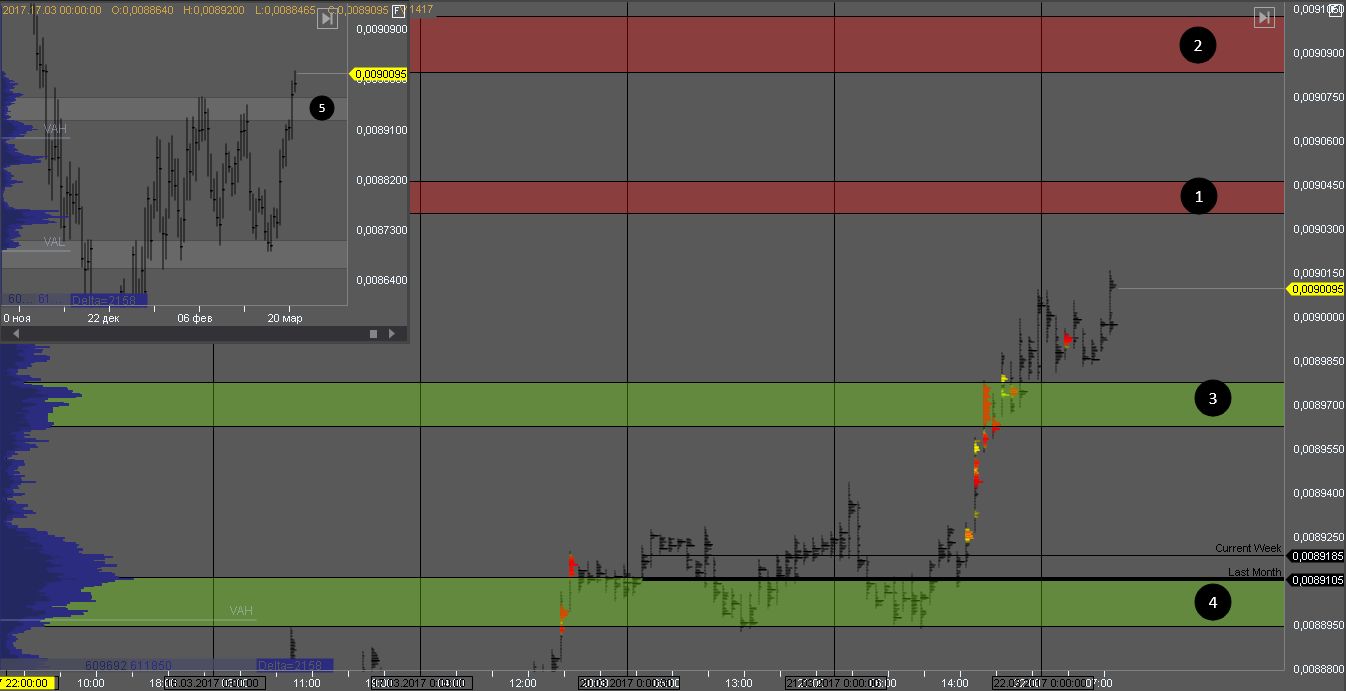Viewport: 1346px width, 691px height.
Task: Select black circle marker number 4
Action: coord(1212,602)
